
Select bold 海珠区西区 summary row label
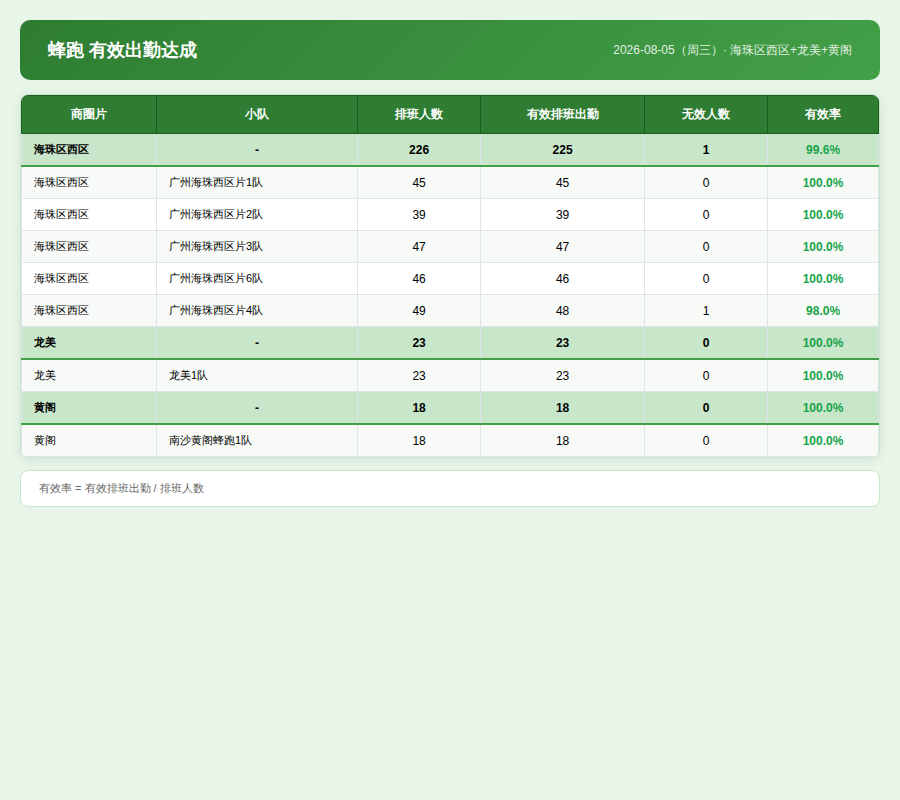[x=61, y=150]
